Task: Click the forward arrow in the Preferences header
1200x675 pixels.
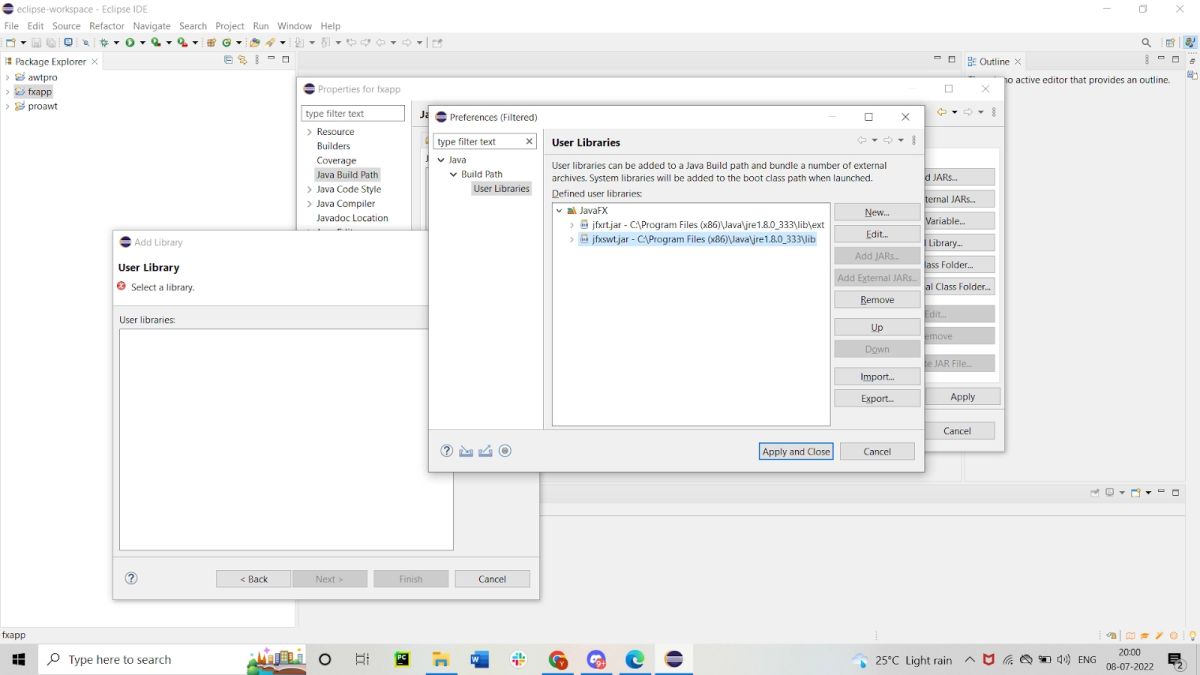Action: (888, 141)
